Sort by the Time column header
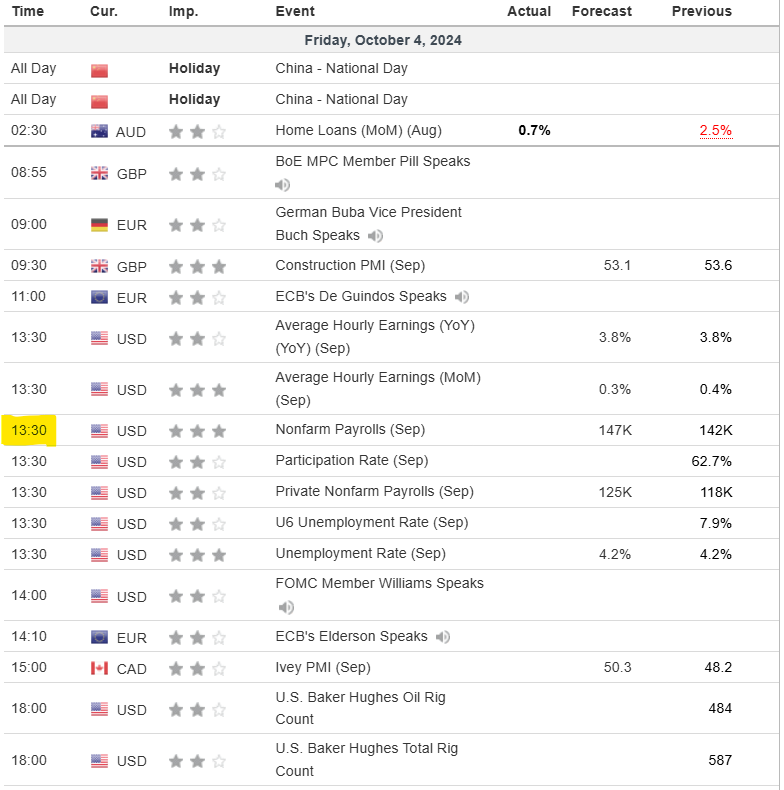The image size is (784, 790). (27, 11)
